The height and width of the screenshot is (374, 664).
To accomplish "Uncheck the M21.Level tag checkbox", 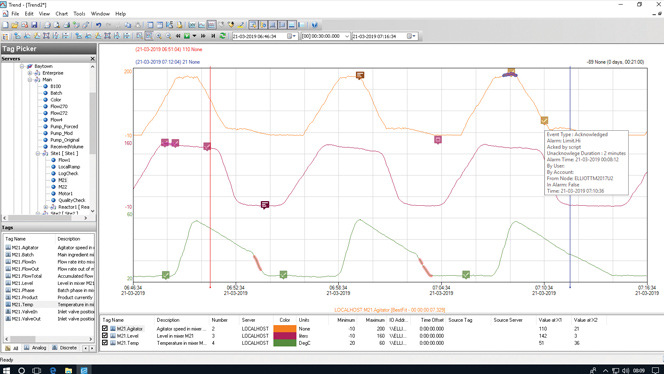I will coord(105,335).
